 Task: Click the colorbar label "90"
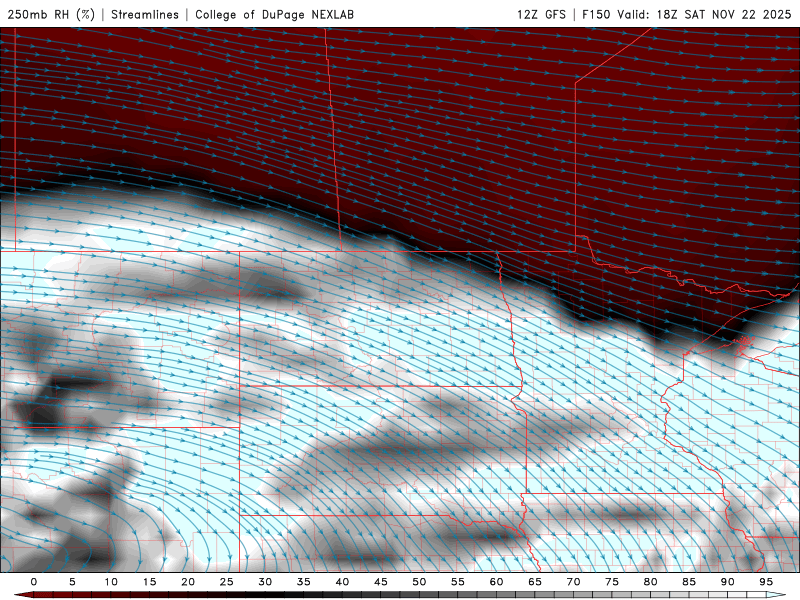[727, 582]
